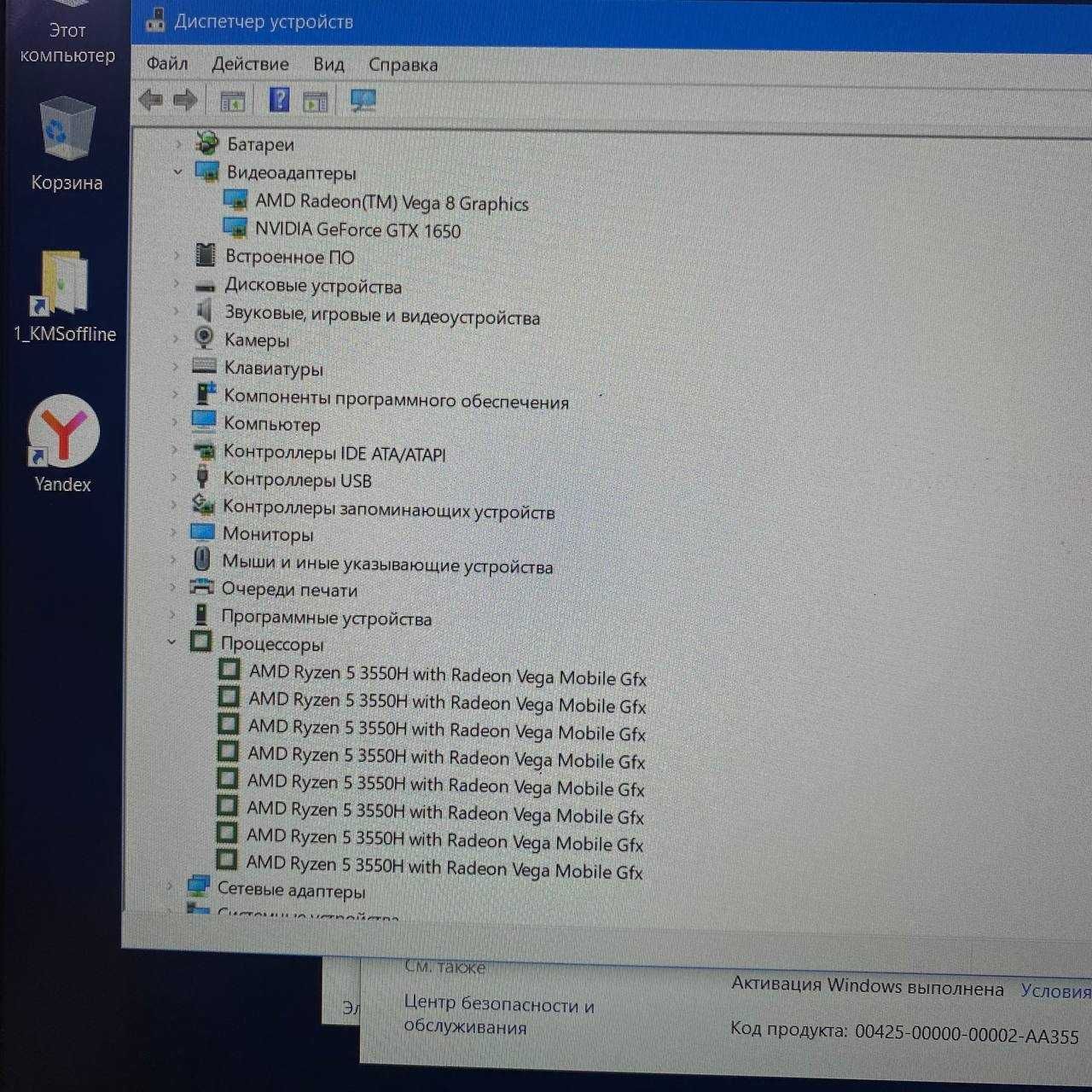This screenshot has height=1092, width=1092.
Task: Select the Контроллеры USB plug icon
Action: point(202,475)
